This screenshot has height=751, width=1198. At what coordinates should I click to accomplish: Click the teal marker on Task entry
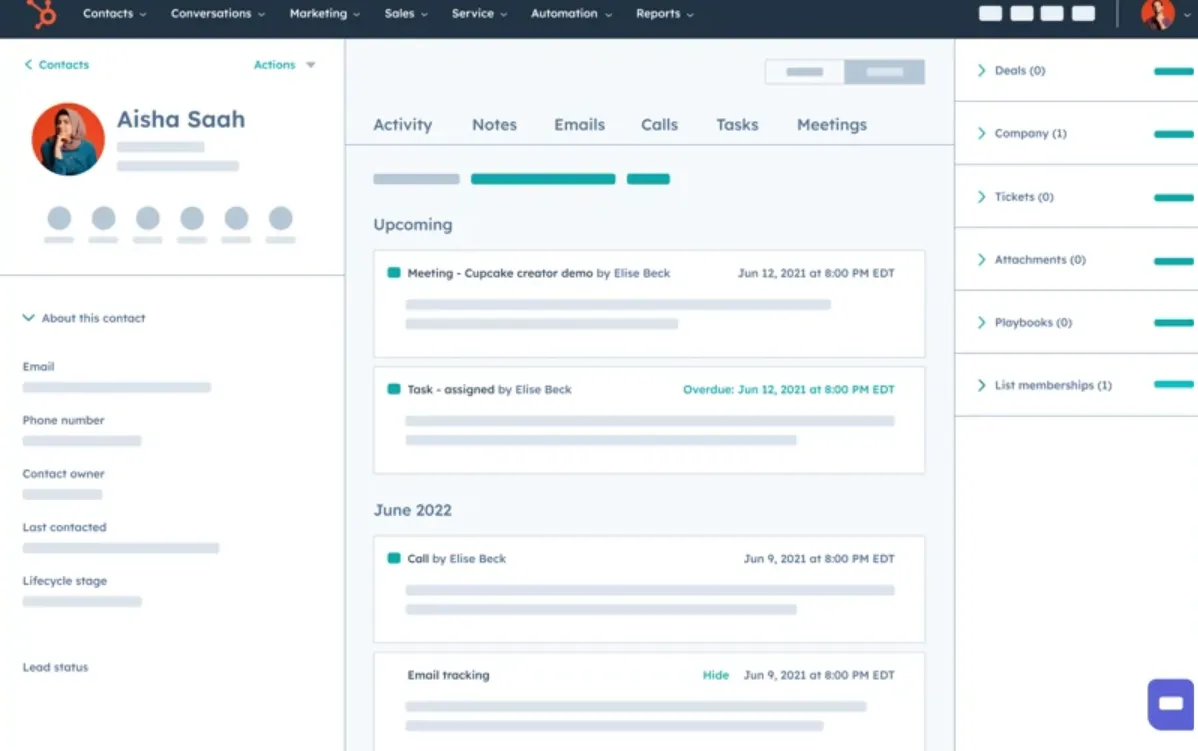coord(393,389)
